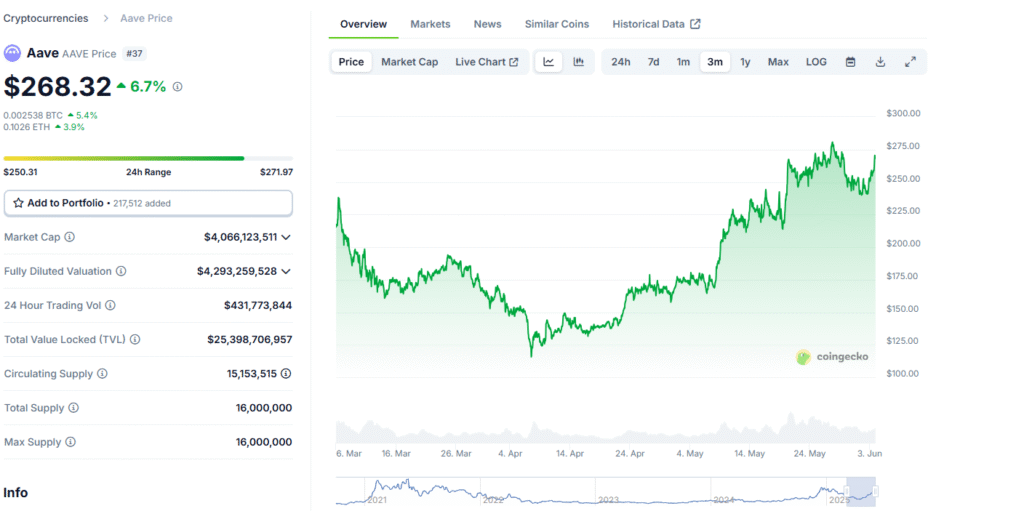Click the Add to Portfolio button
This screenshot has height=511, width=1024.
[x=148, y=203]
